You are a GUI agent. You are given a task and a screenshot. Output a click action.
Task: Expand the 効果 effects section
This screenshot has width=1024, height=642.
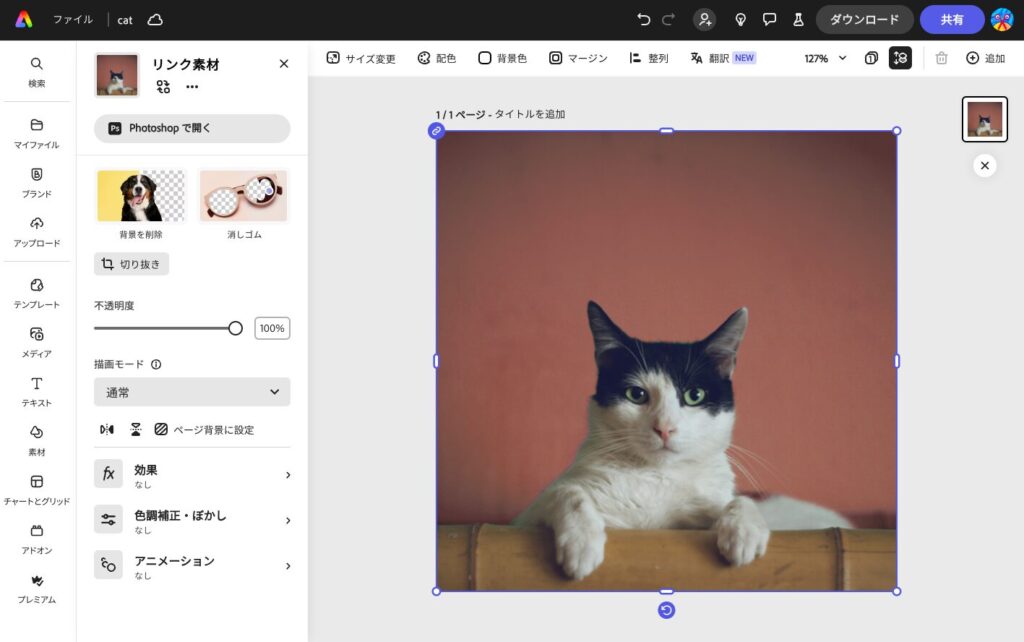191,474
